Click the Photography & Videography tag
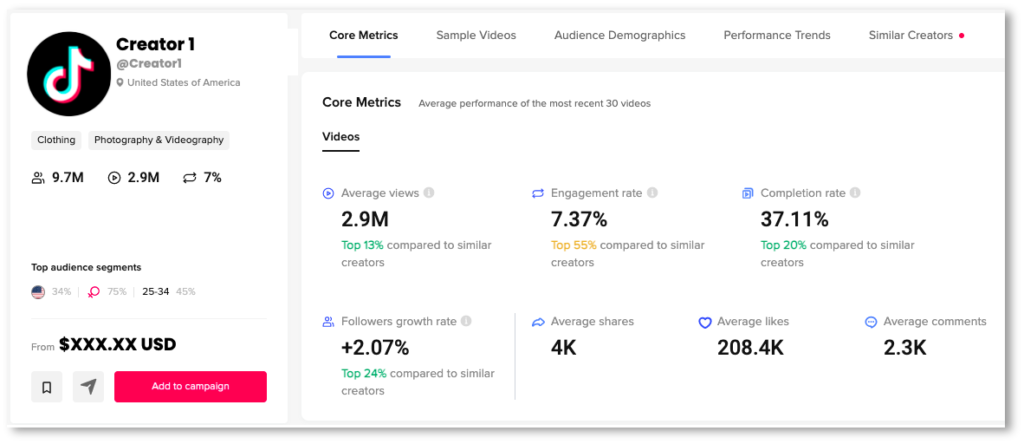1024x444 pixels. click(159, 140)
